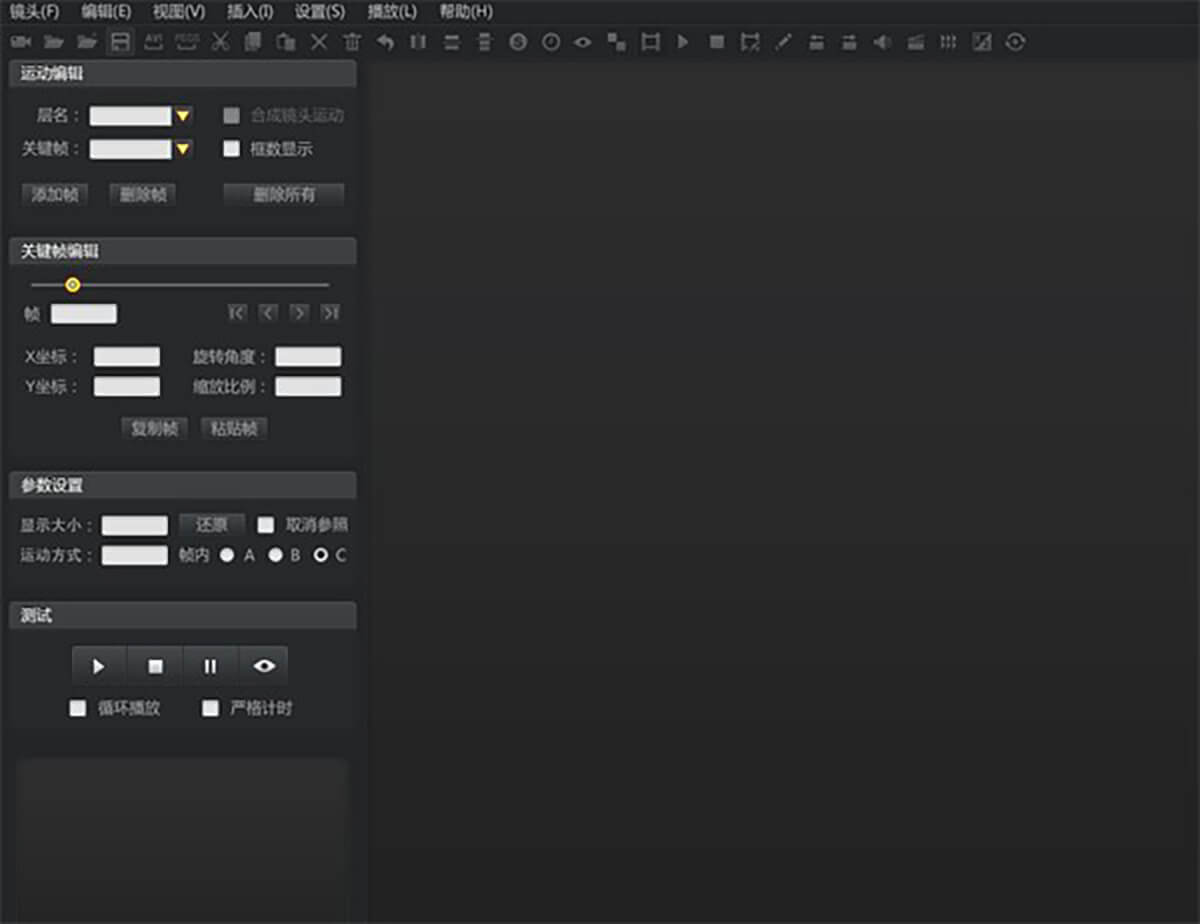The image size is (1200, 924).
Task: Enable 严格计时 checkbox
Action: (x=210, y=708)
